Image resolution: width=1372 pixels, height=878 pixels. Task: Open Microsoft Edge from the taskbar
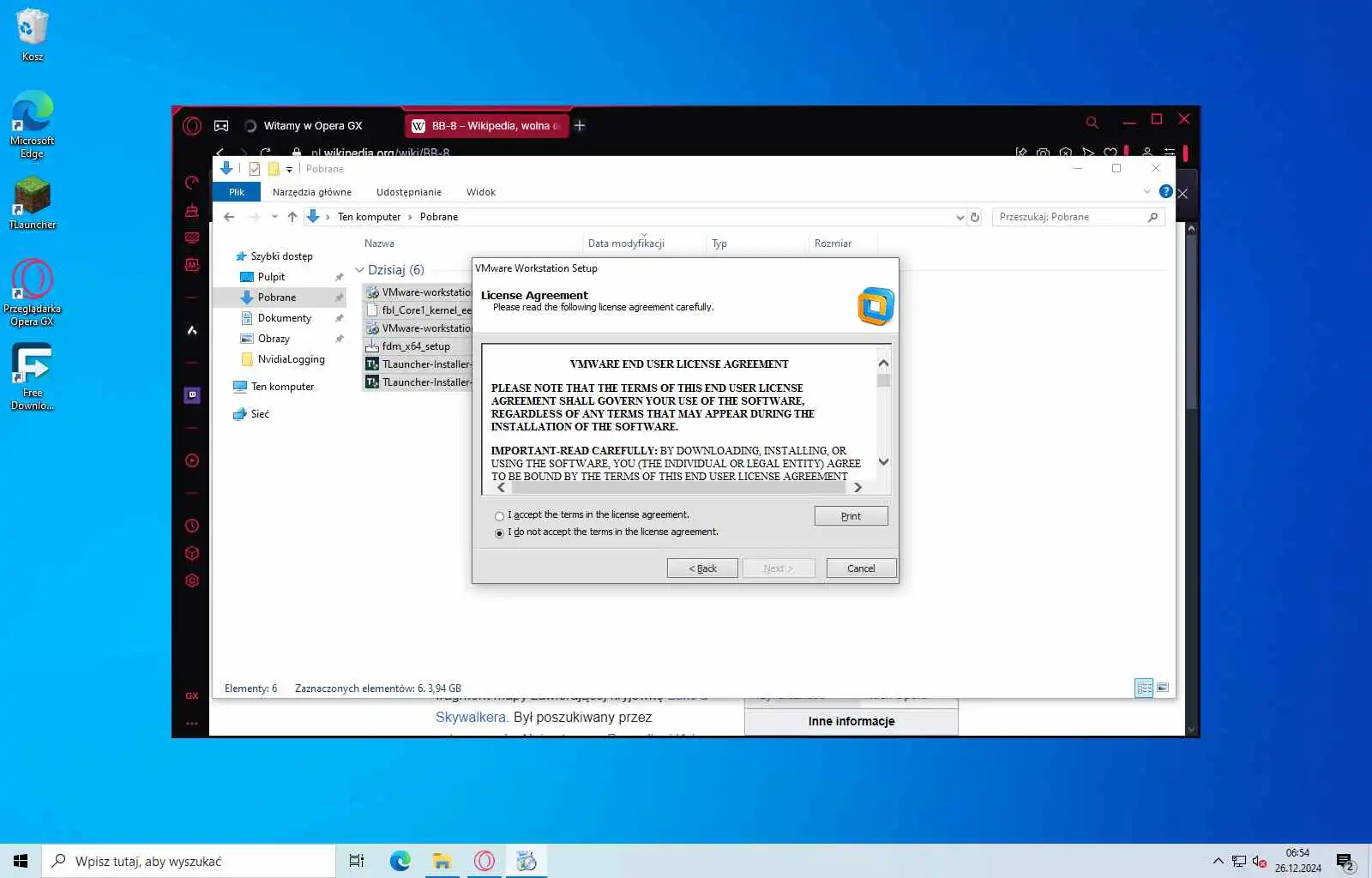400,861
